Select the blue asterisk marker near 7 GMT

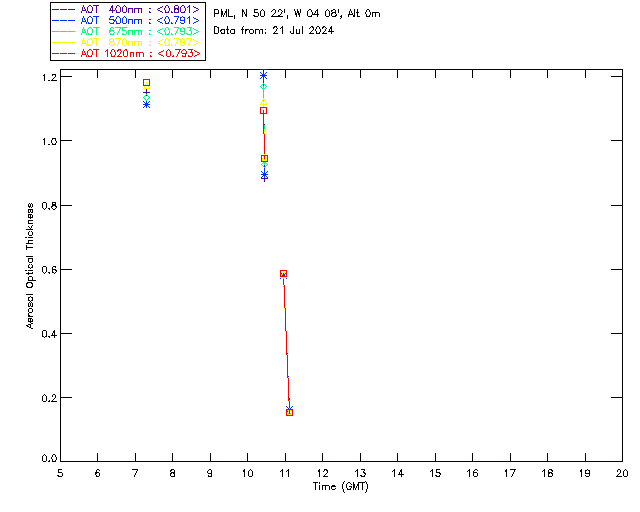[146, 105]
